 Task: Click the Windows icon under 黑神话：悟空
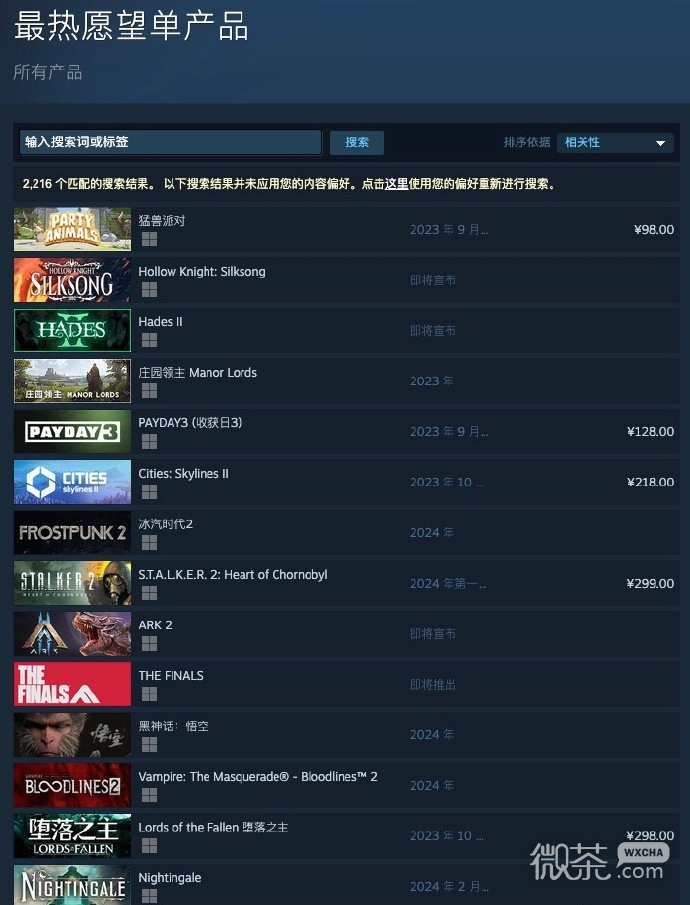[150, 745]
